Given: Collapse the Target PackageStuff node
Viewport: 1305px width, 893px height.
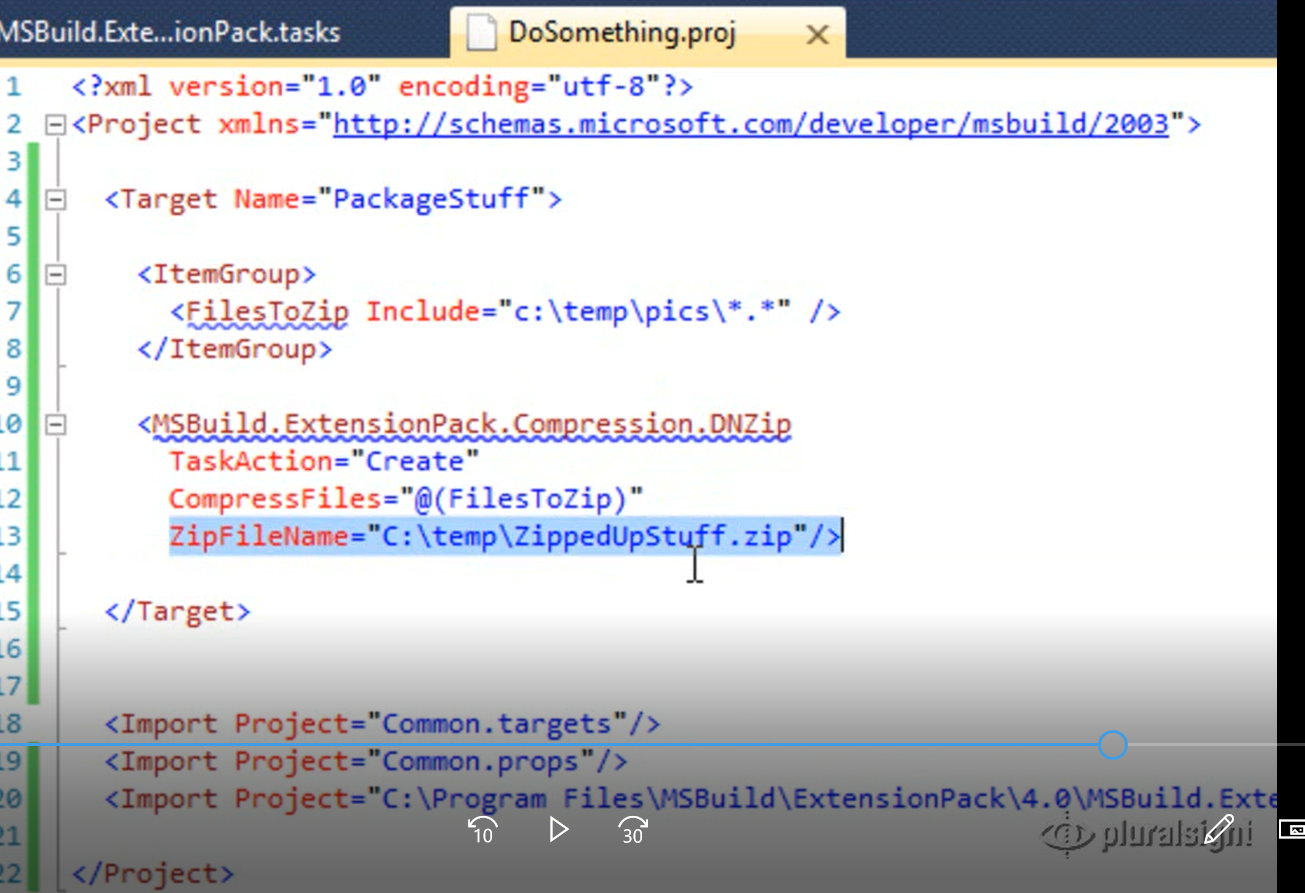Looking at the screenshot, I should [x=56, y=199].
